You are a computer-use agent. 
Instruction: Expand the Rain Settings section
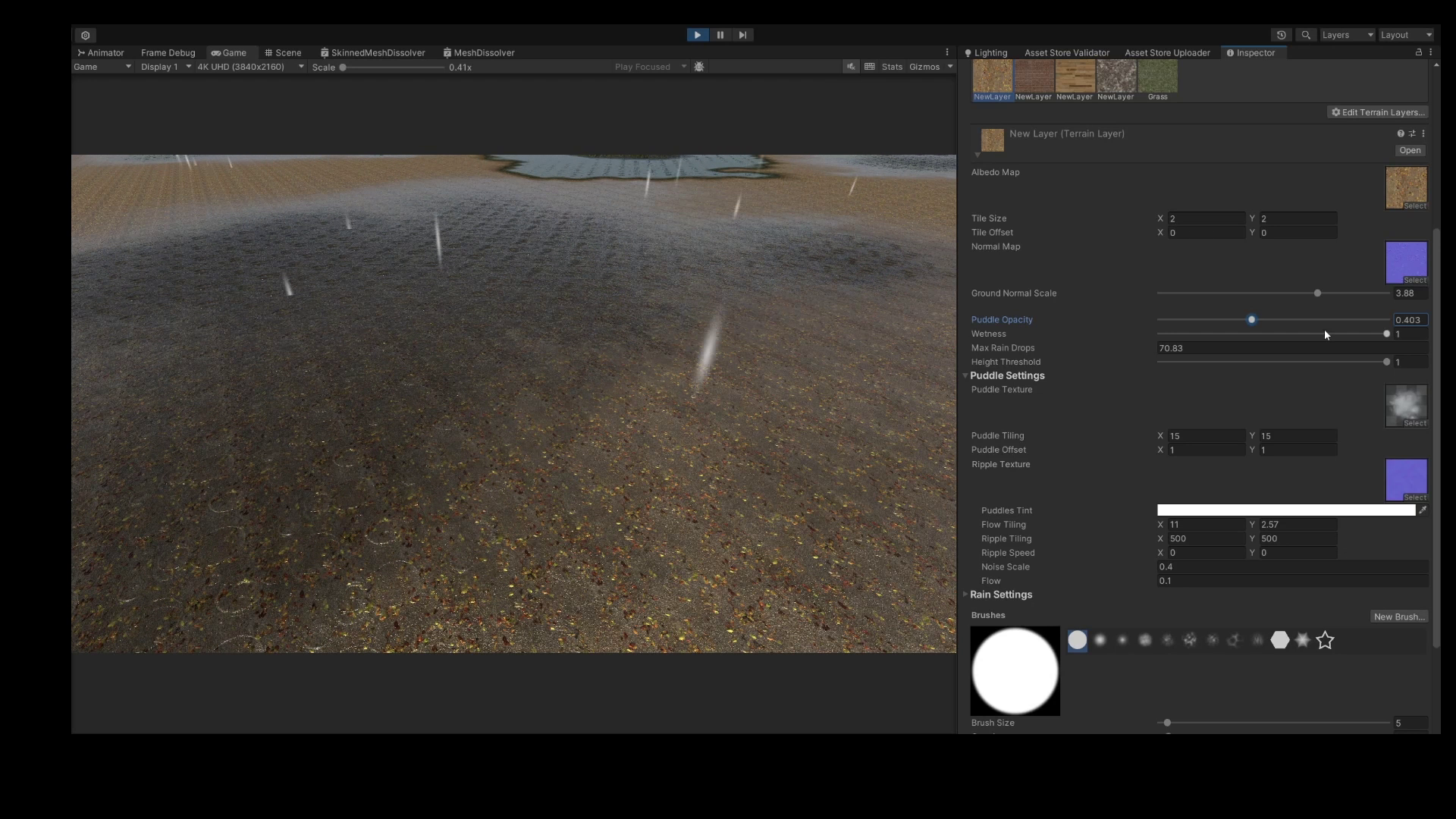click(965, 595)
